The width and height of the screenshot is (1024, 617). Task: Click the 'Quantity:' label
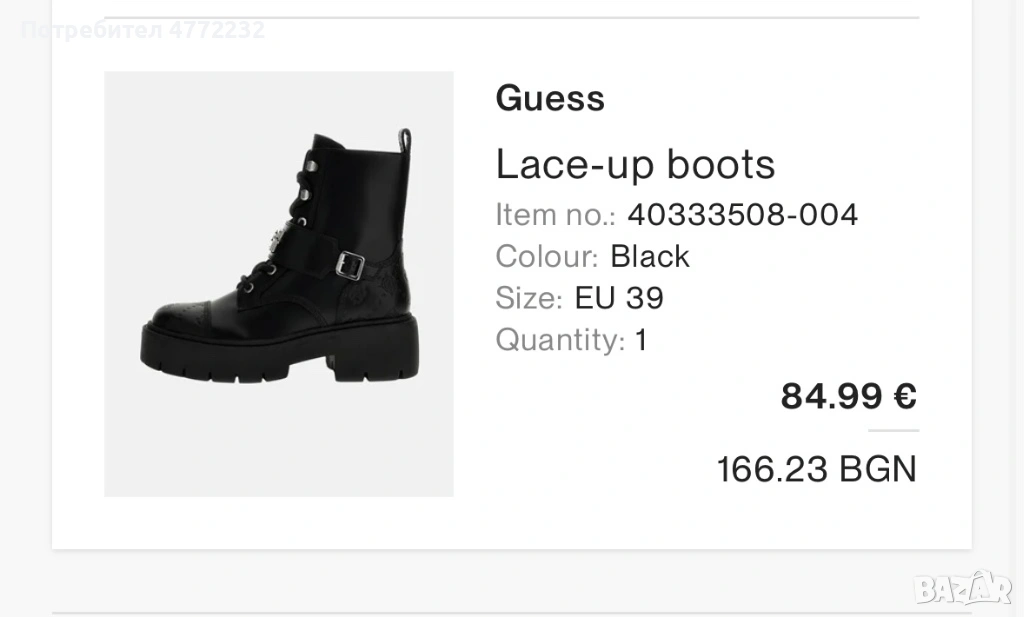(560, 340)
